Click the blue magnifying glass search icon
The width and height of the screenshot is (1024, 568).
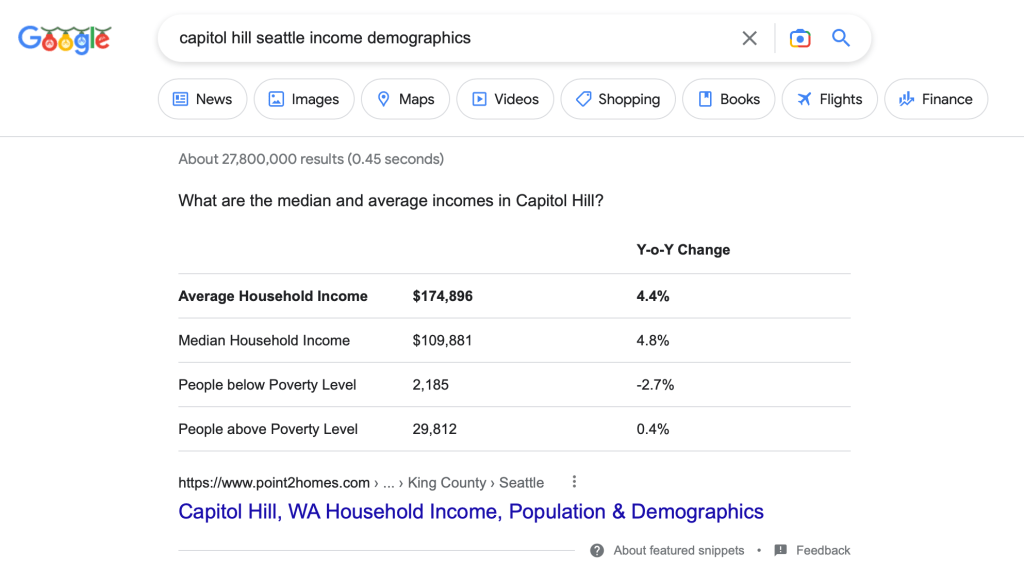[x=841, y=38]
